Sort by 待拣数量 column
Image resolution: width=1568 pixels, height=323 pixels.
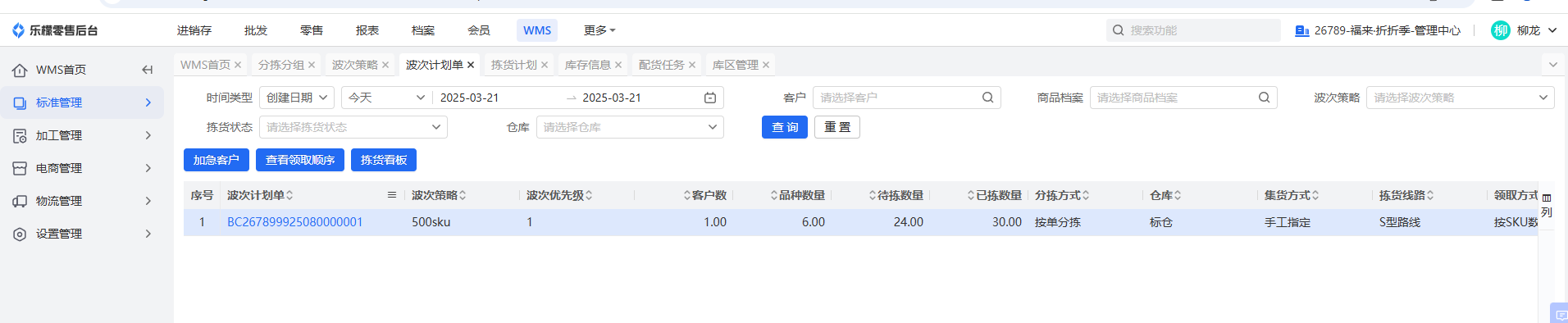coord(873,195)
